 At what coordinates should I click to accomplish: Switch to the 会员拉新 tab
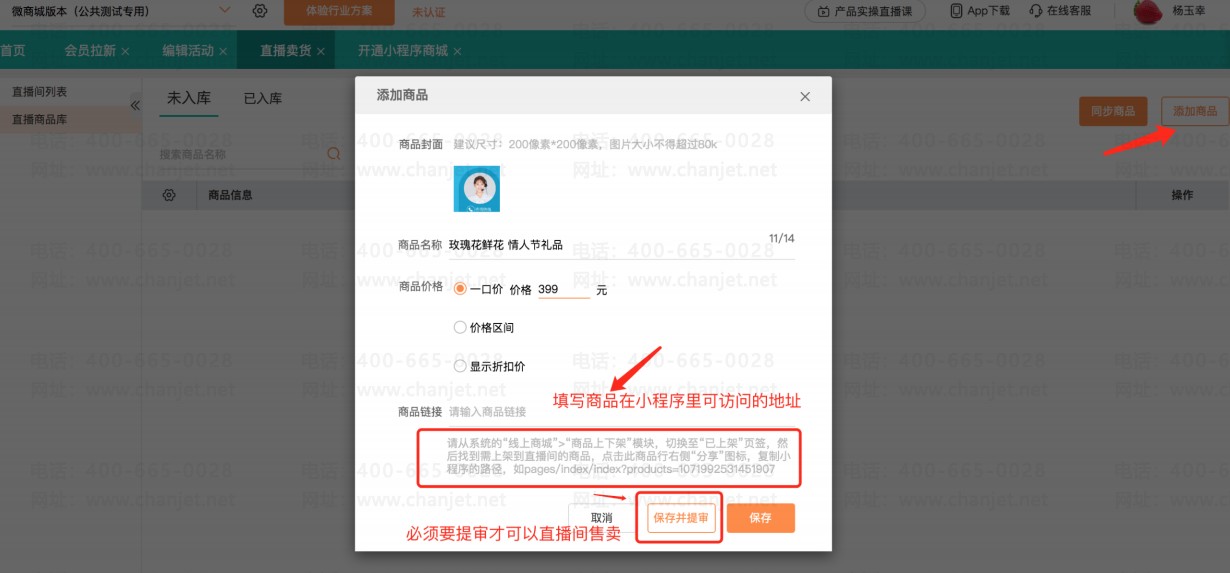[x=90, y=50]
